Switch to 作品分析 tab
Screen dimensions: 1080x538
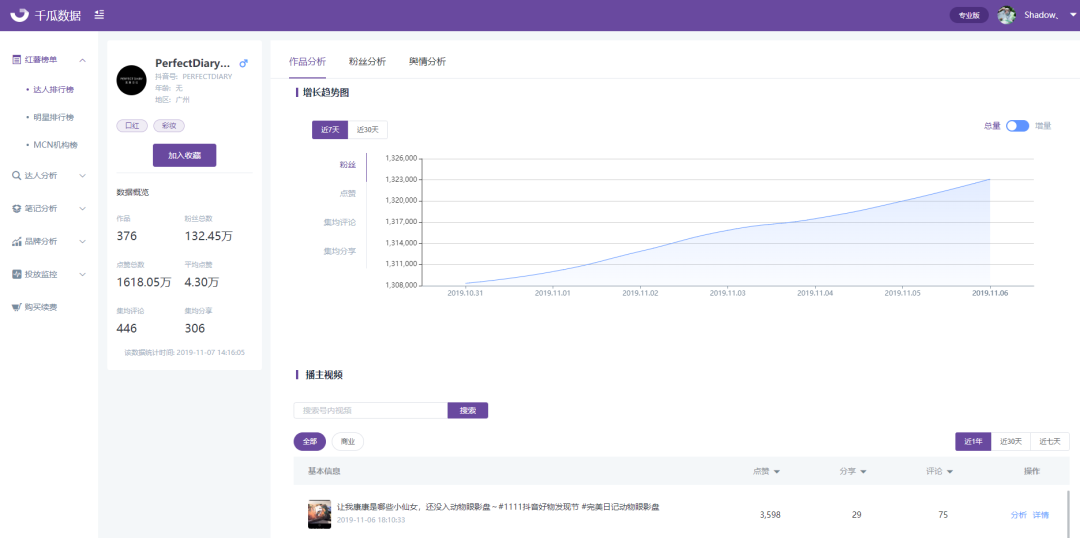click(x=307, y=61)
